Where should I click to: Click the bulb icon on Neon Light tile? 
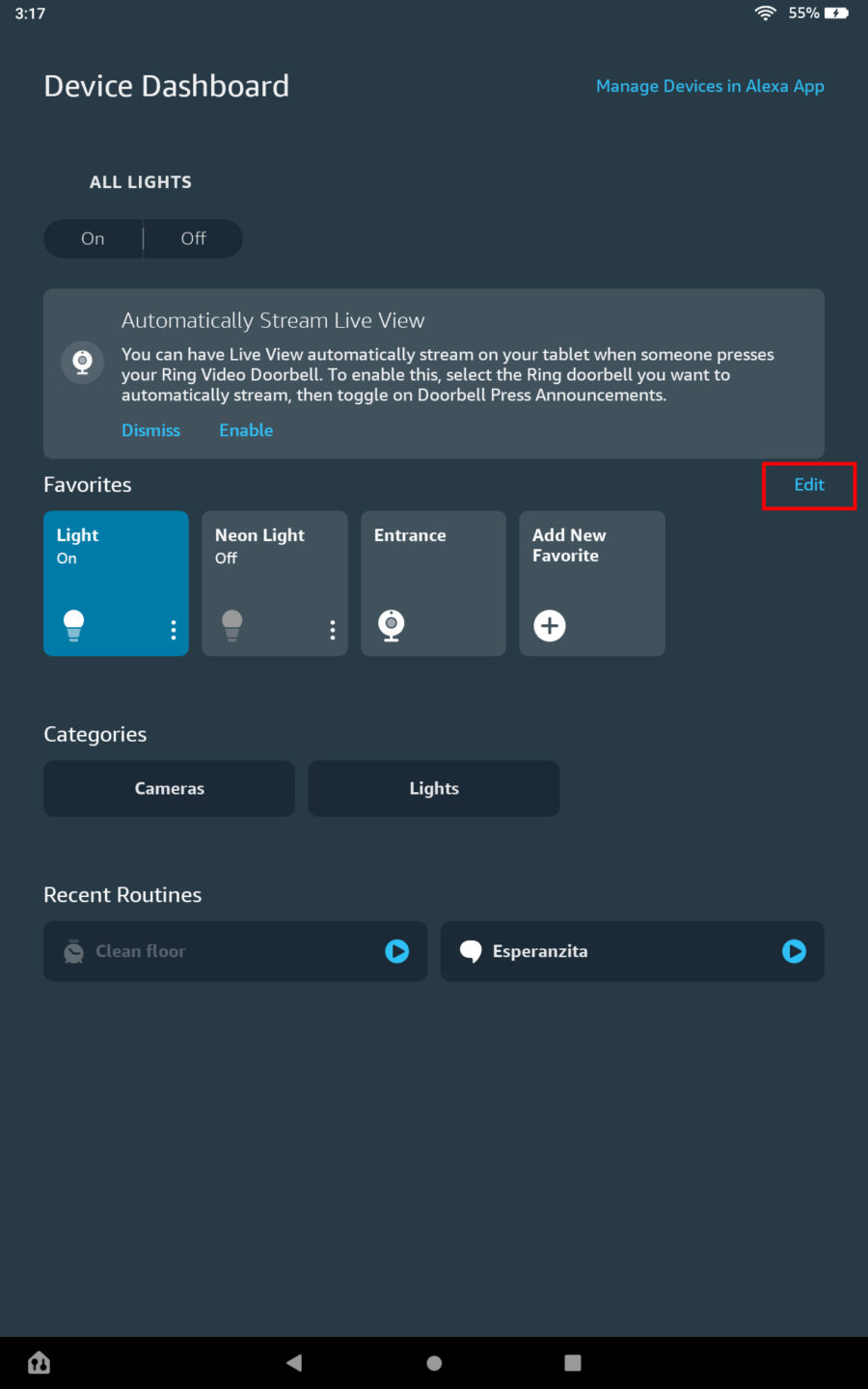(x=231, y=627)
